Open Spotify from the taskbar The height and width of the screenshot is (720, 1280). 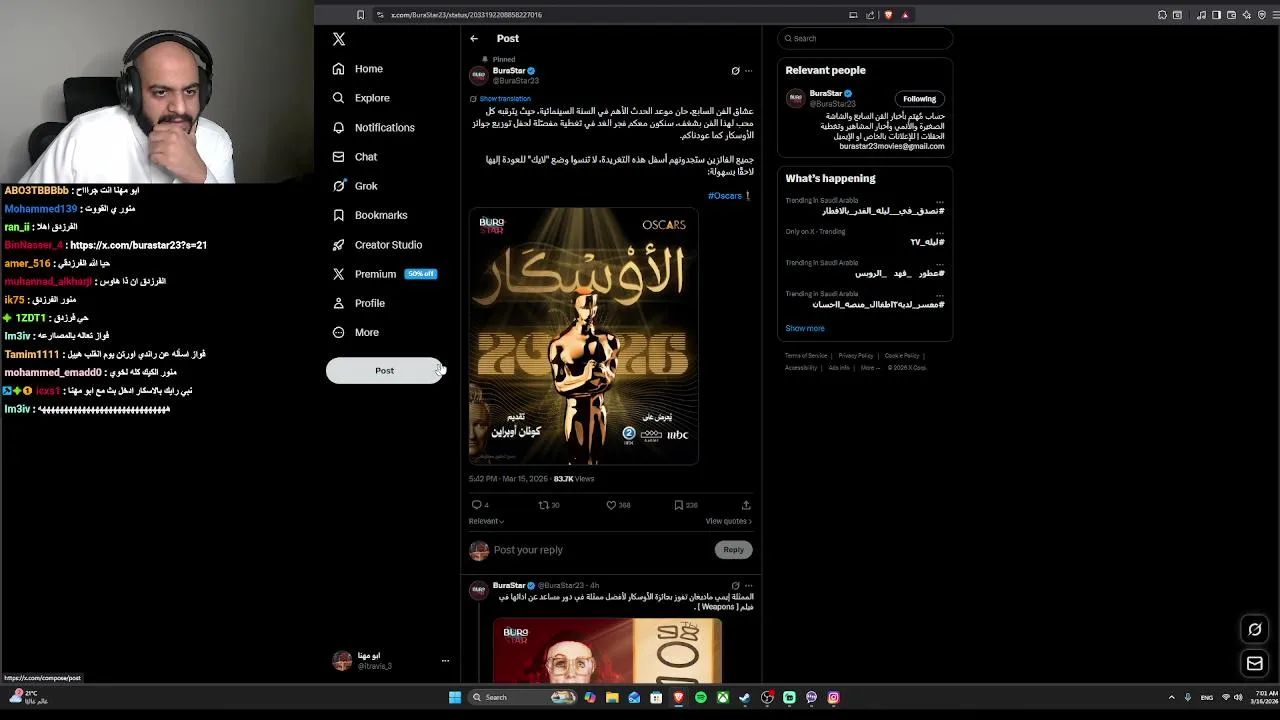(x=700, y=697)
